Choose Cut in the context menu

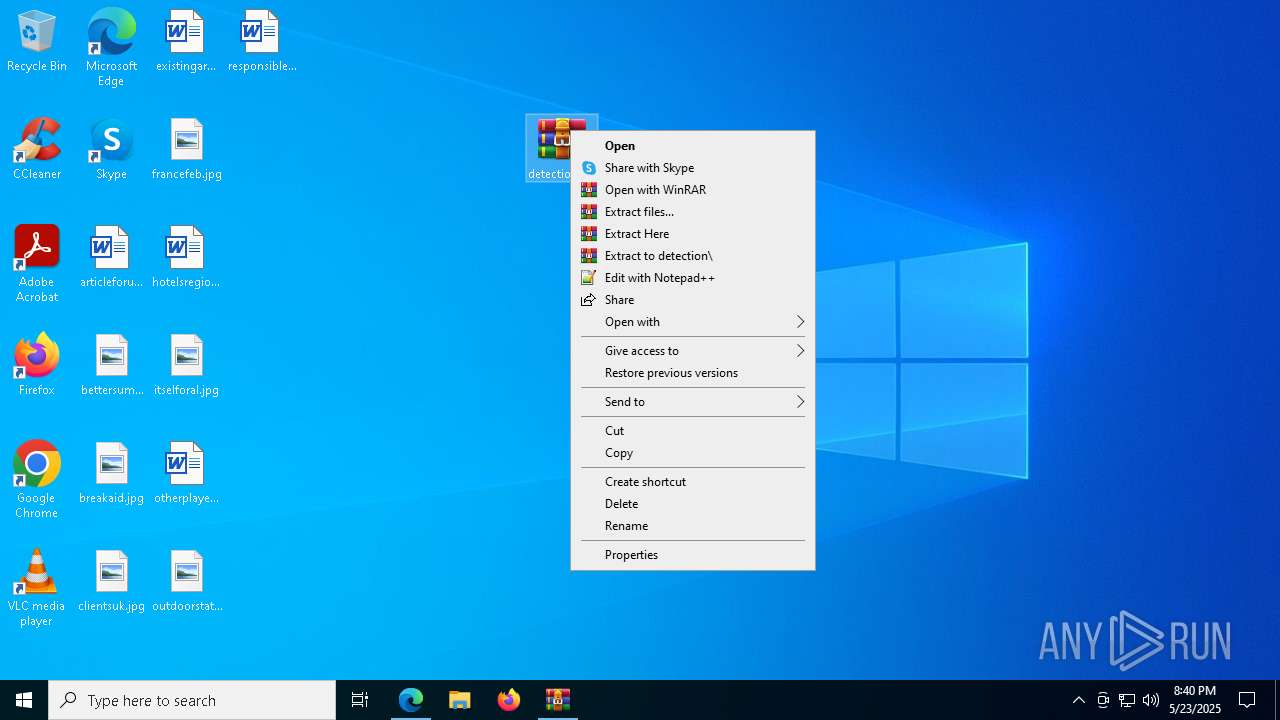point(693,431)
